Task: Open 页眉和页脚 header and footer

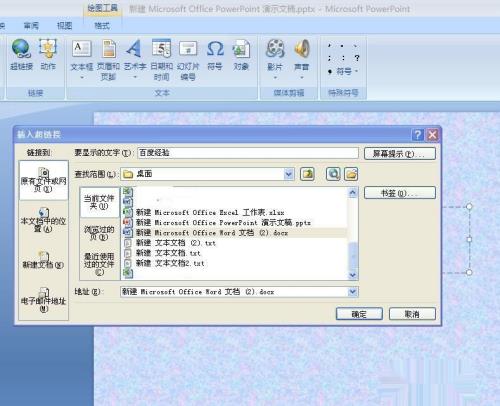Action: click(x=108, y=60)
